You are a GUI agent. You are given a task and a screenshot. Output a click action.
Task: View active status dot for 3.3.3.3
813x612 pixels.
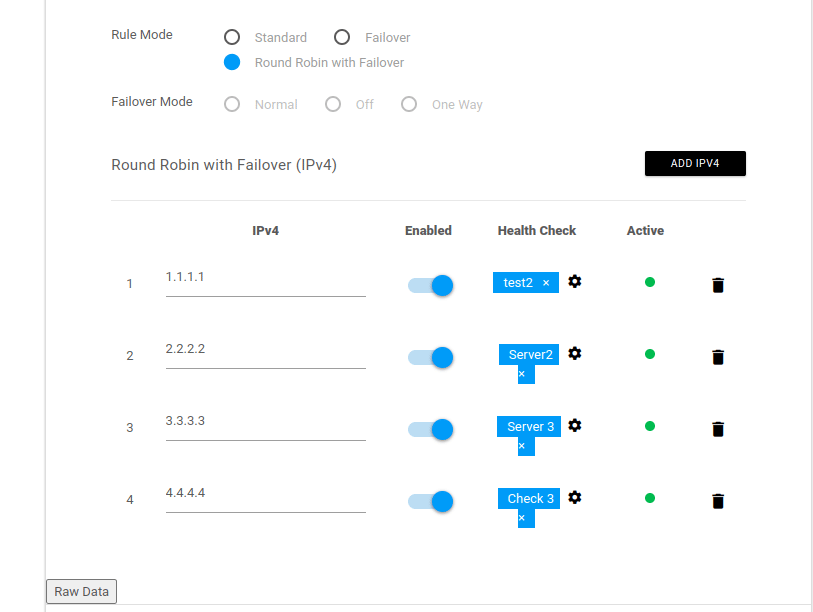pos(650,426)
